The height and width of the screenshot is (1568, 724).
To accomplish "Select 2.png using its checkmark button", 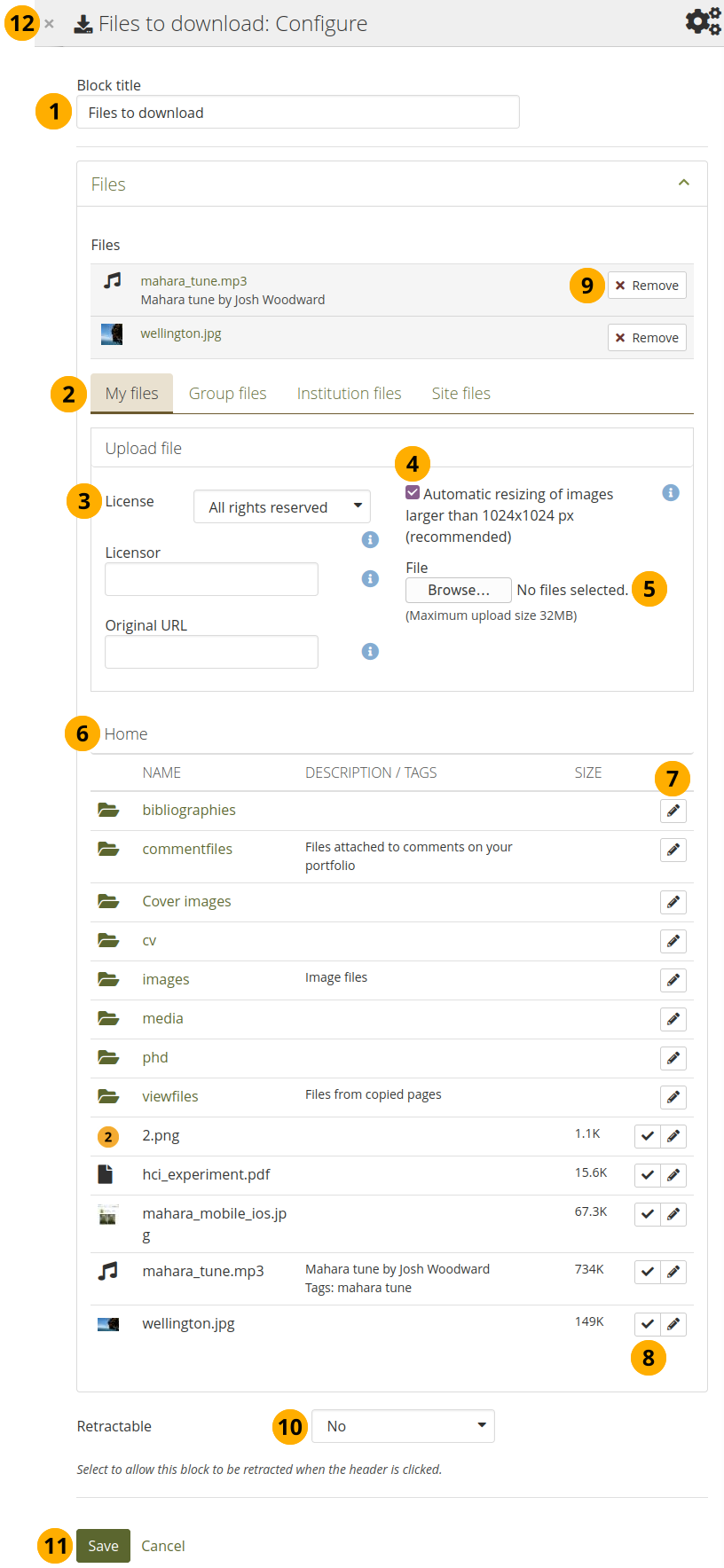I will pyautogui.click(x=648, y=1136).
